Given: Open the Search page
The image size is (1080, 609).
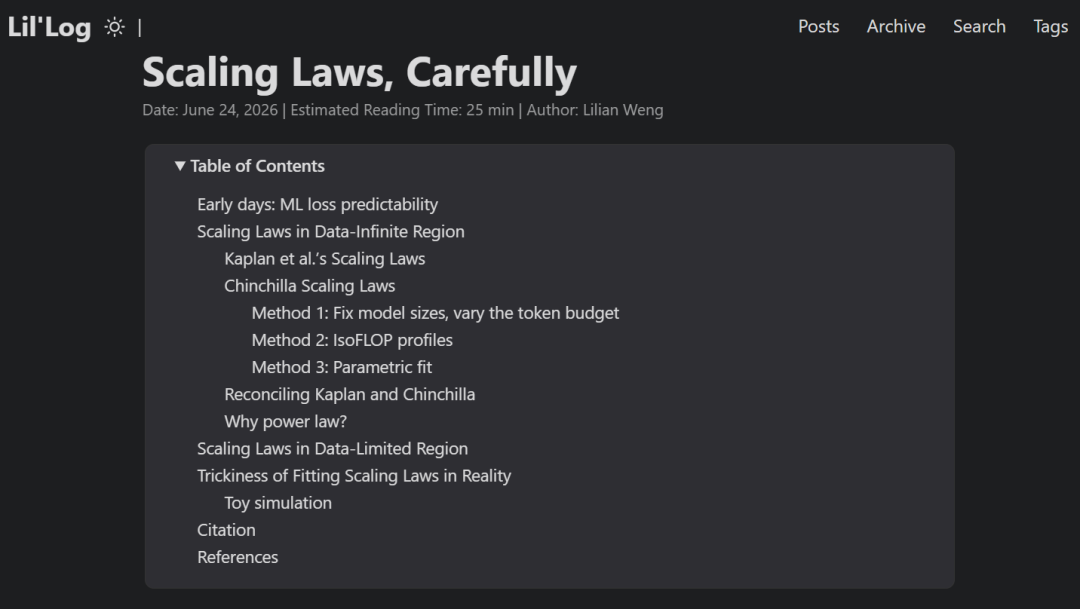Looking at the screenshot, I should click(x=979, y=26).
